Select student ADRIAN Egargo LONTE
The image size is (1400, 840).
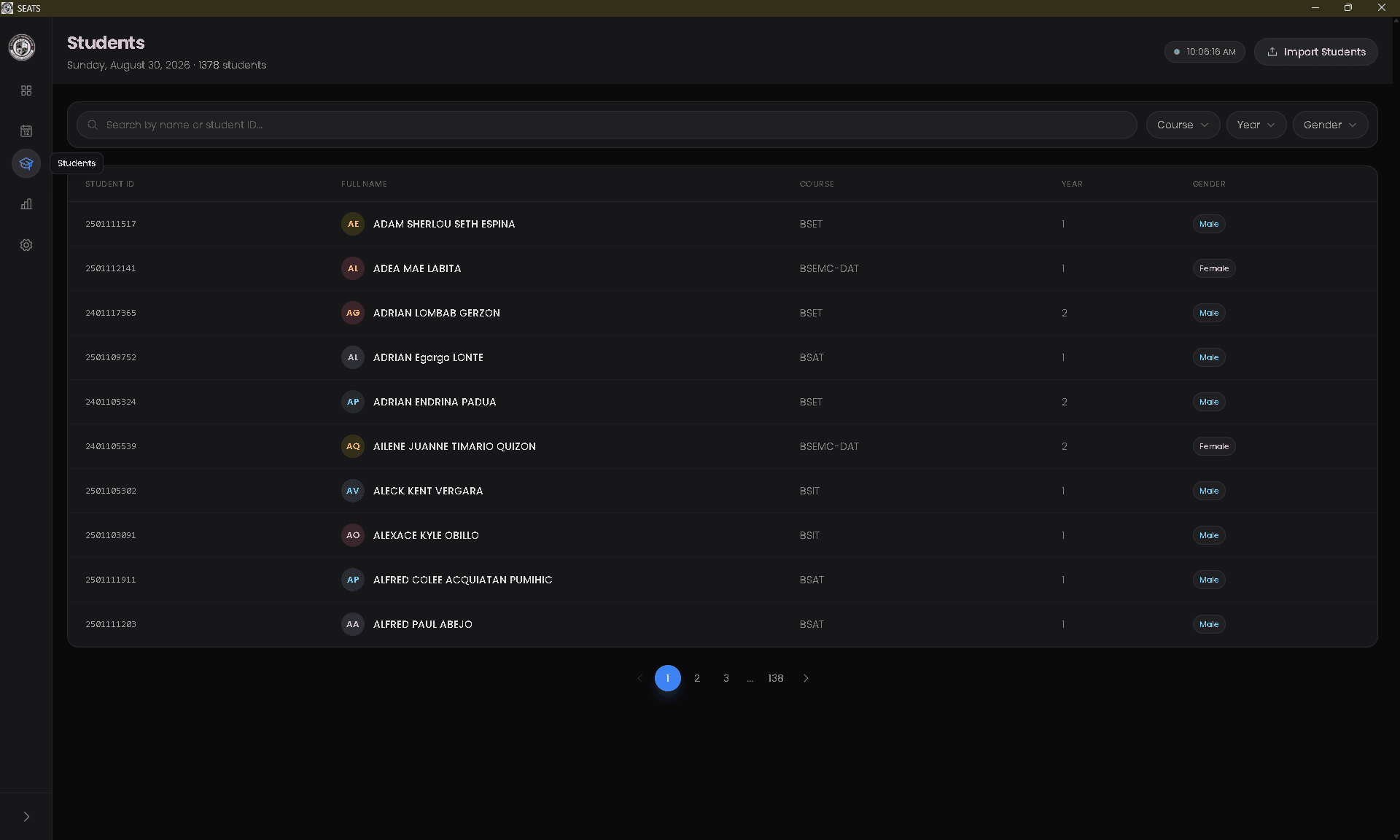pyautogui.click(x=428, y=357)
